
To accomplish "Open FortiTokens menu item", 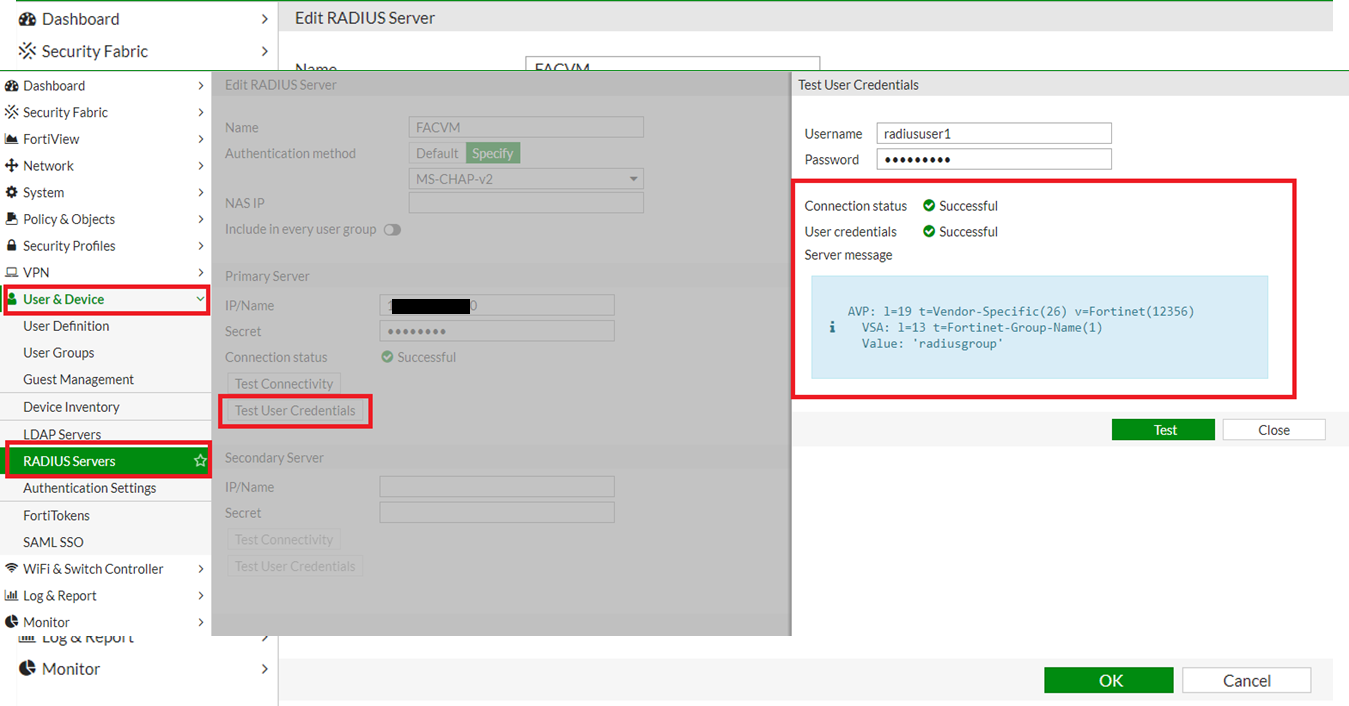I will coord(56,515).
